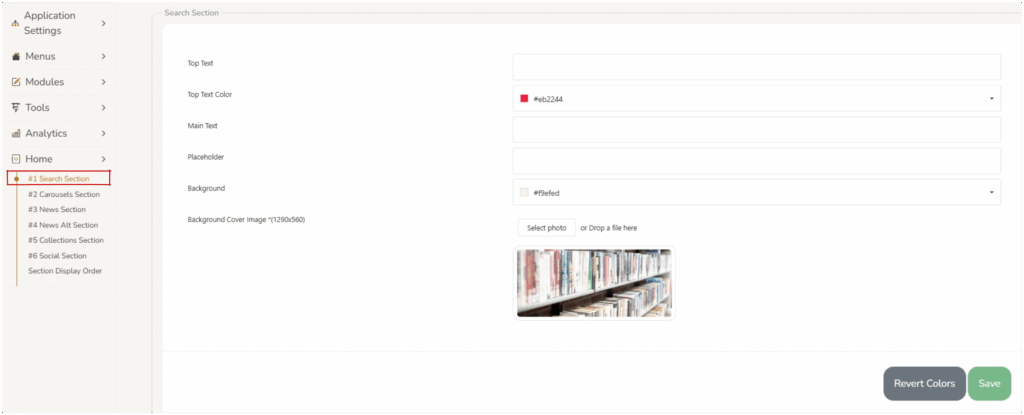Click the Menus icon in sidebar
This screenshot has height=415, width=1024.
(16, 57)
